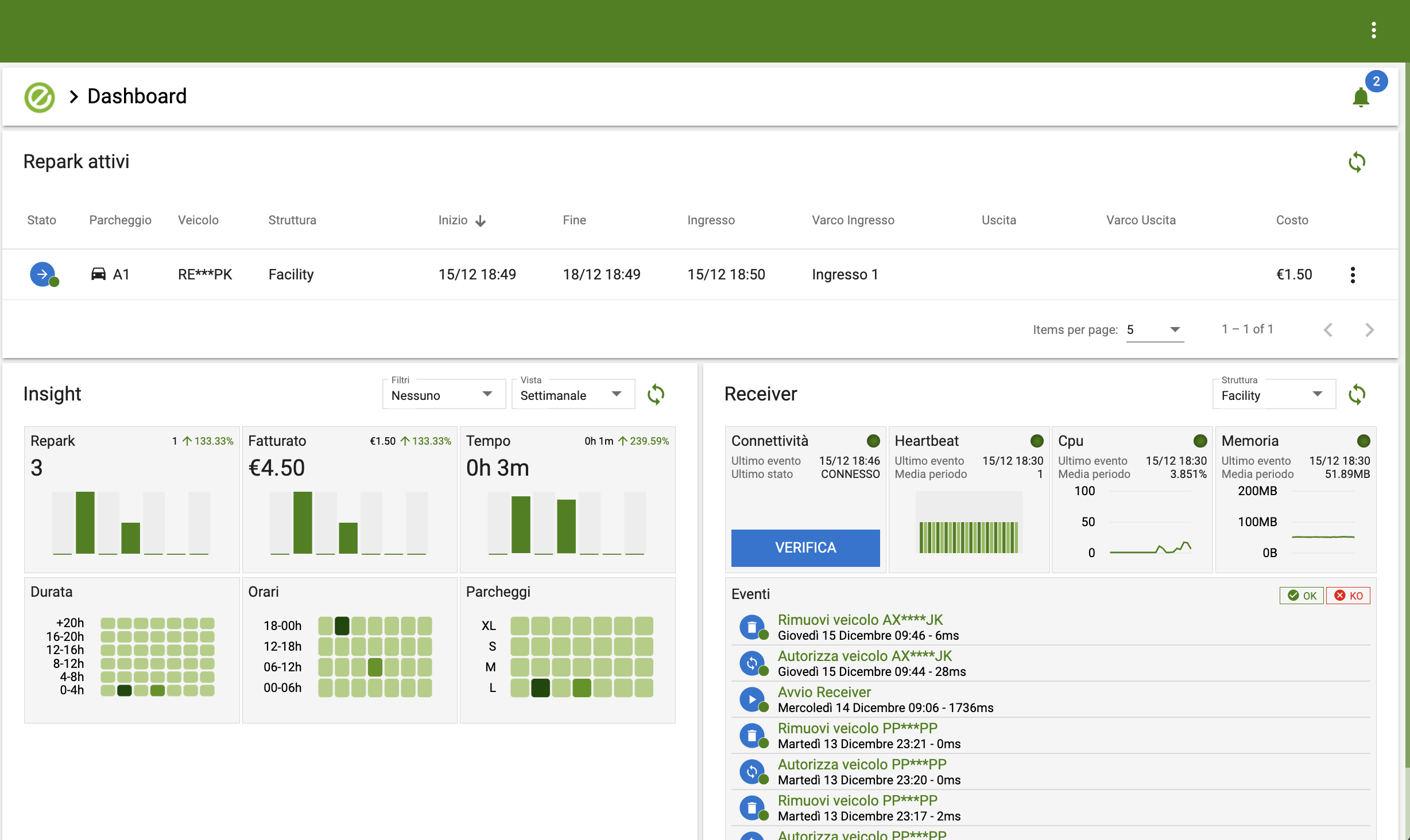
Task: Open Rimuovi veicolo PP***PP 23:21 link
Action: (858, 728)
